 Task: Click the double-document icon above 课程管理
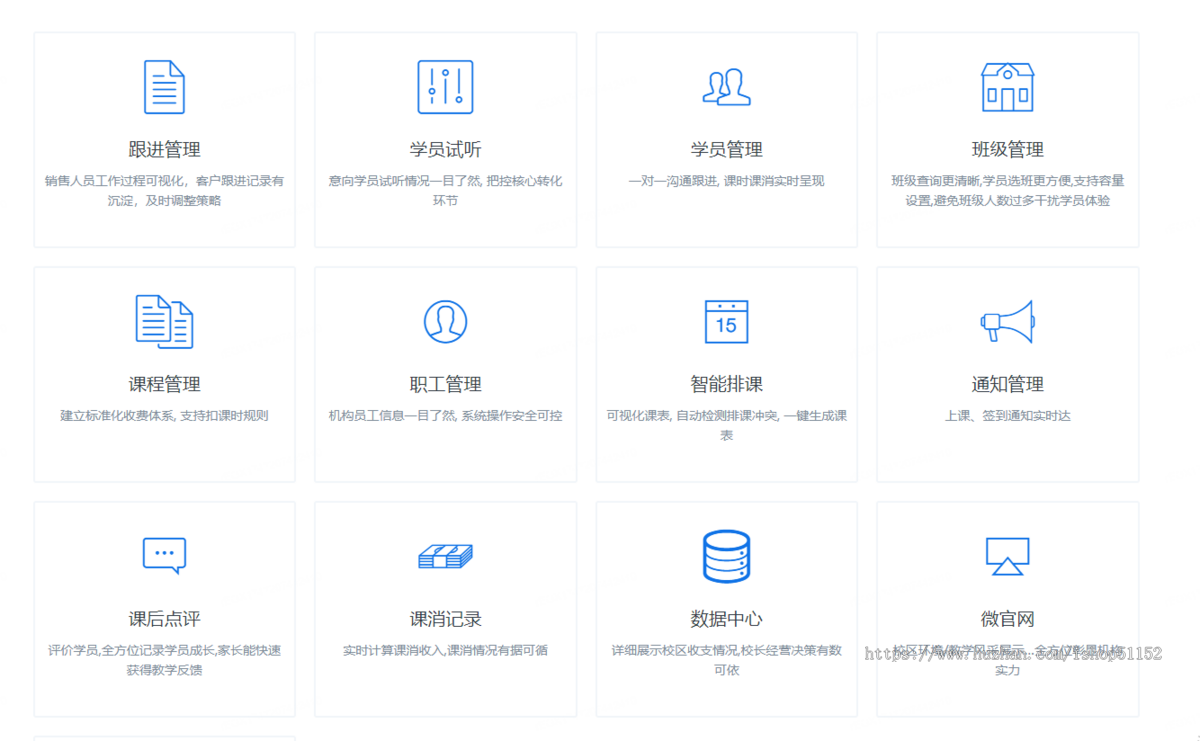pos(165,322)
